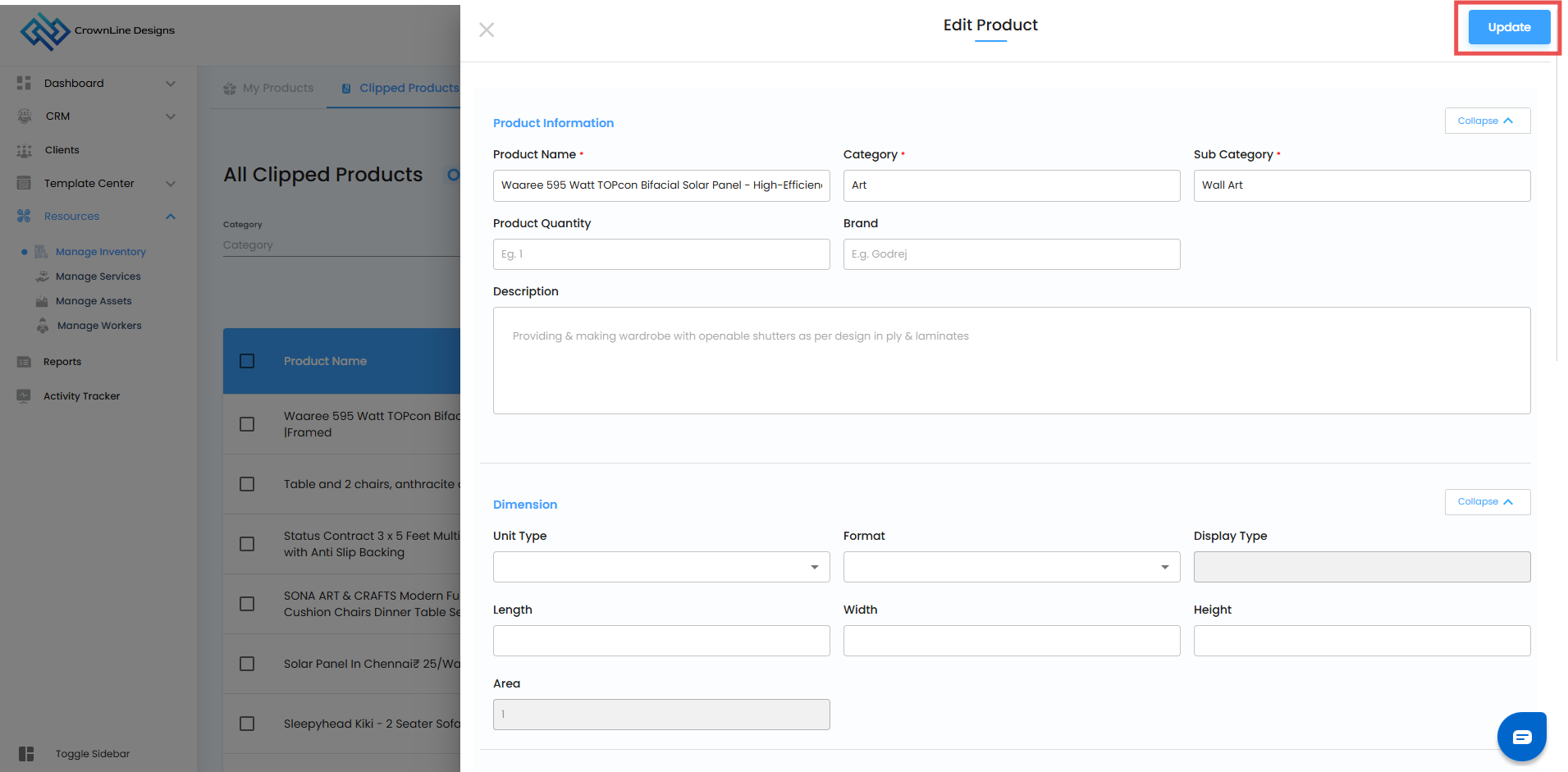Click the Clients people icon
1568x772 pixels.
click(25, 150)
